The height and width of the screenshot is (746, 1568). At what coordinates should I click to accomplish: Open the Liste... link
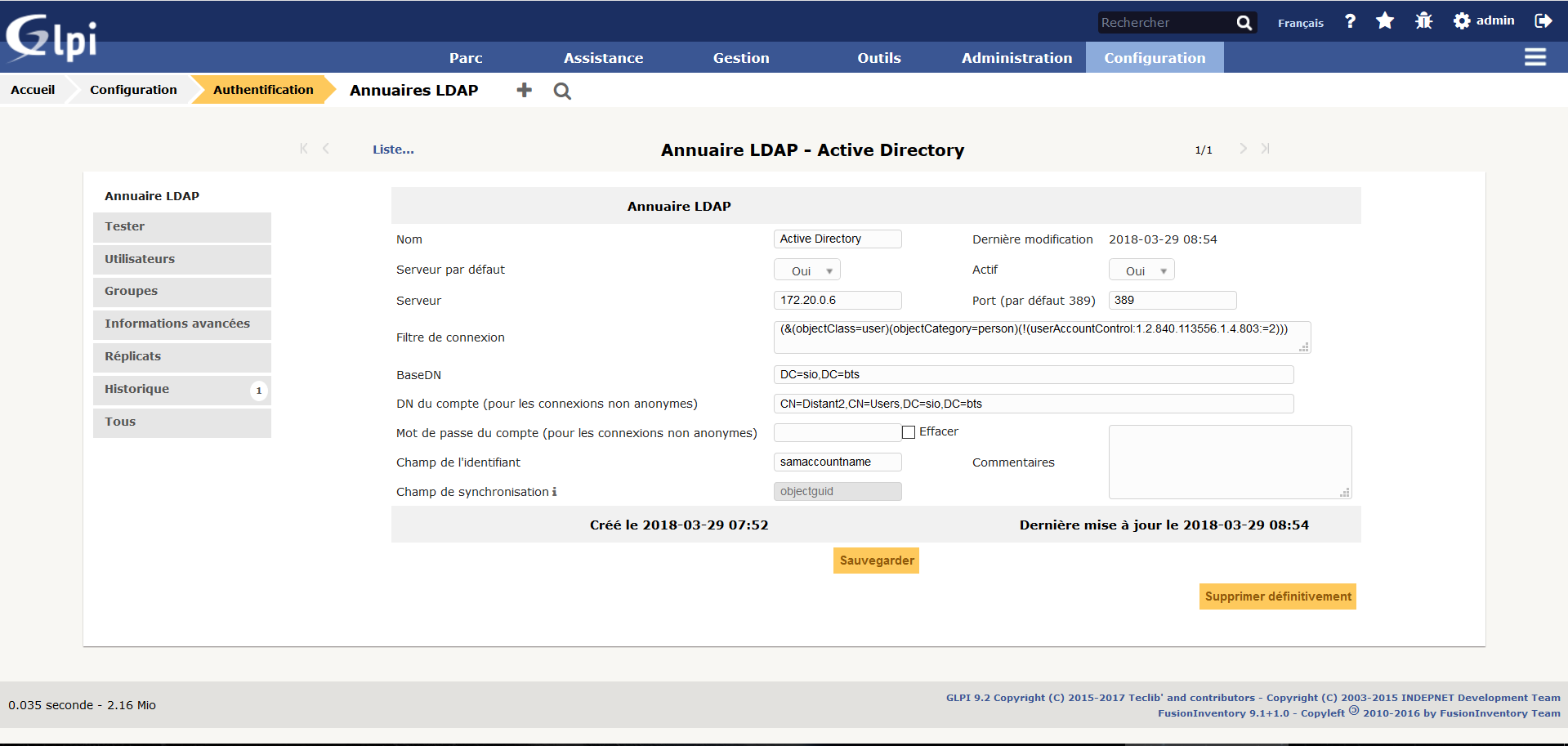[x=393, y=150]
